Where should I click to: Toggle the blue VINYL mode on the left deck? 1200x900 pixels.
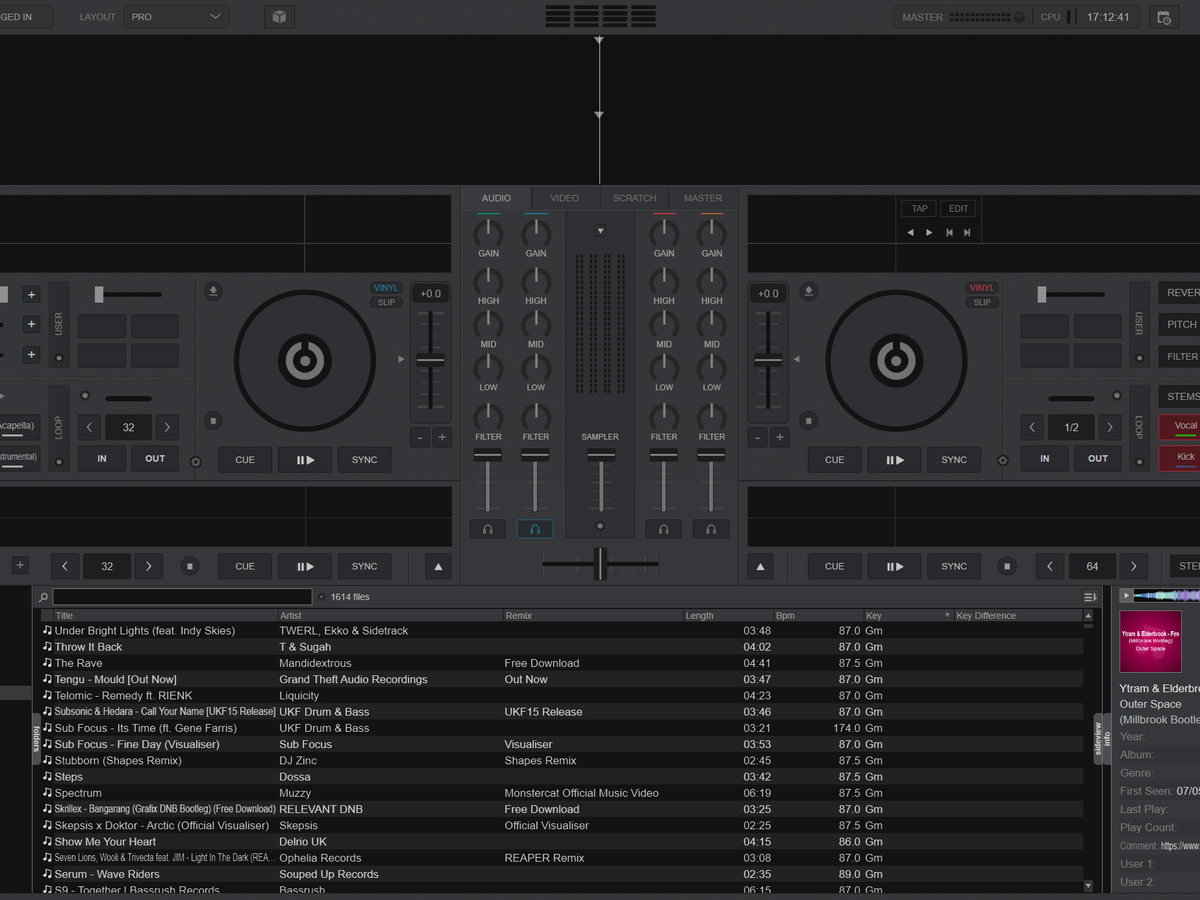coord(386,288)
